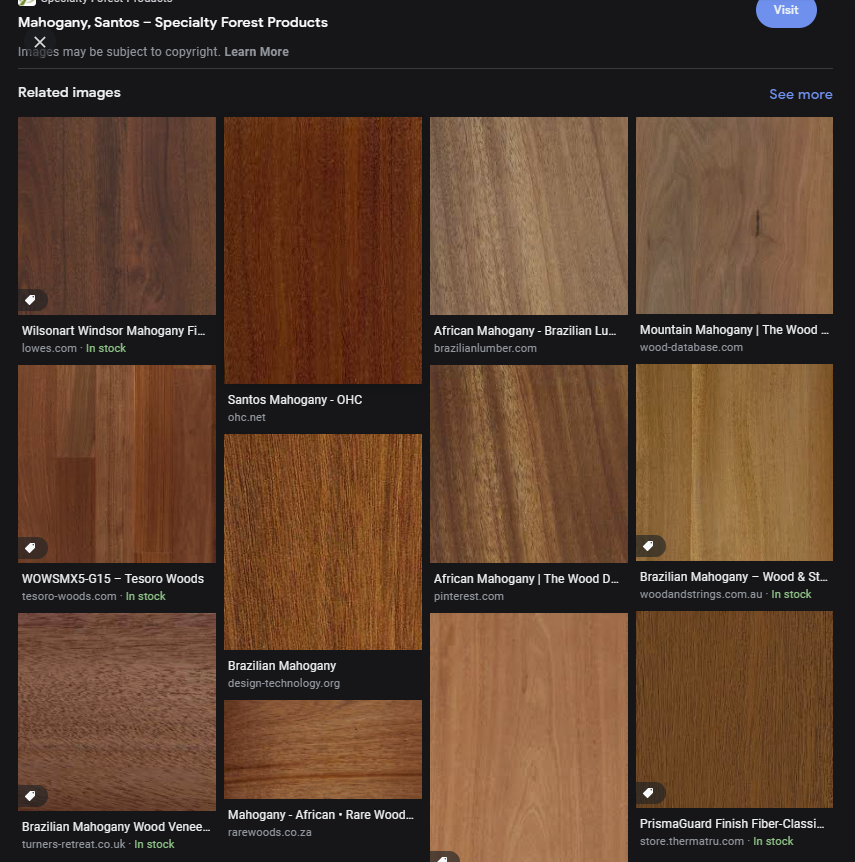The width and height of the screenshot is (855, 862).
Task: Click PrismaGuard Finish Fiber-Classi... title
Action: (x=732, y=824)
